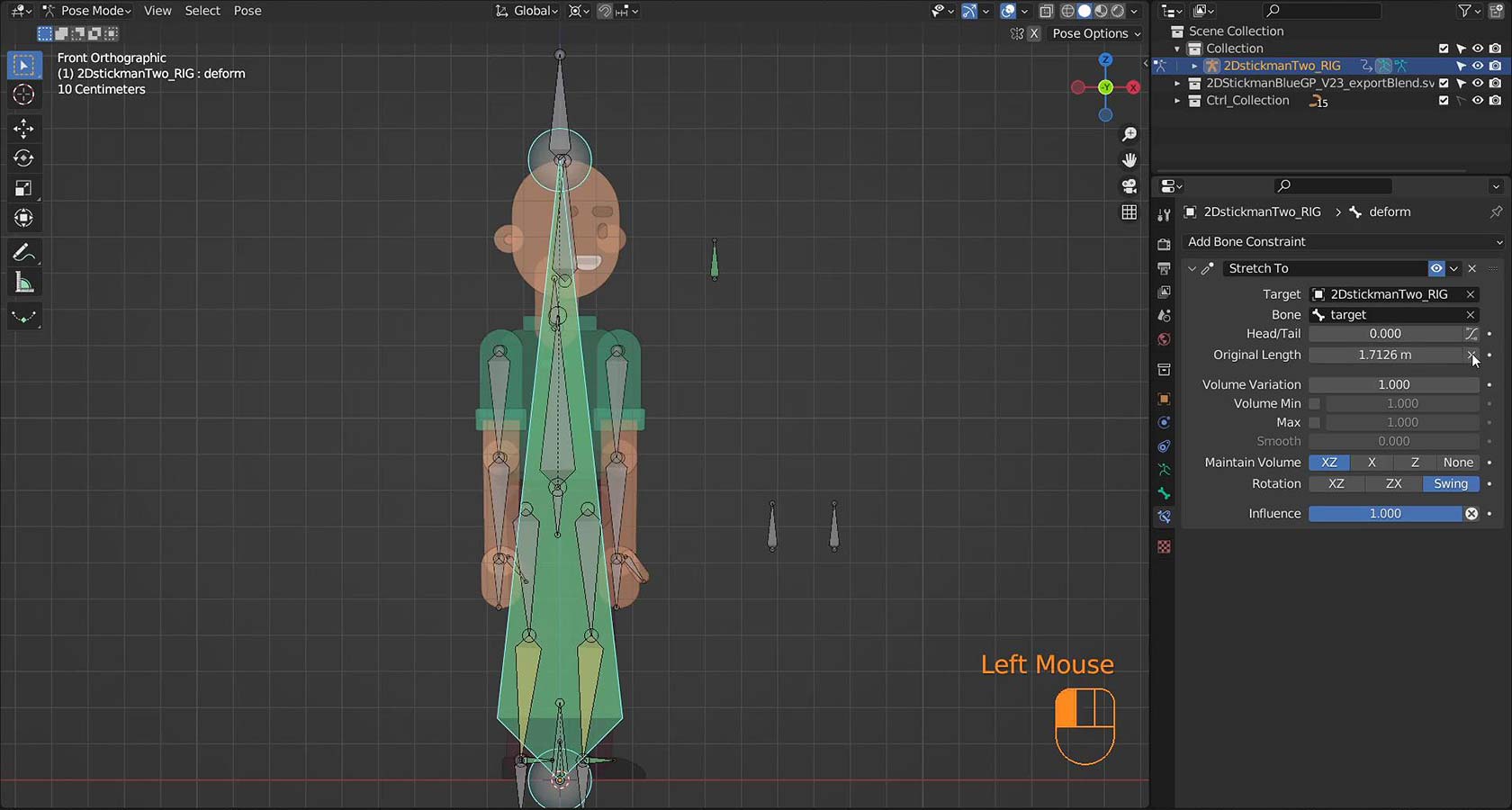This screenshot has width=1512, height=810.
Task: Select the Scale tool
Action: 23,188
